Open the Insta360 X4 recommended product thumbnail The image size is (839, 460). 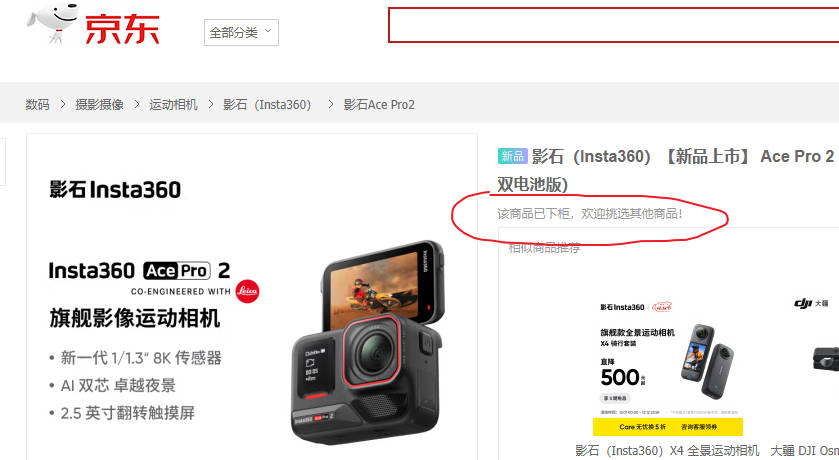(x=667, y=368)
